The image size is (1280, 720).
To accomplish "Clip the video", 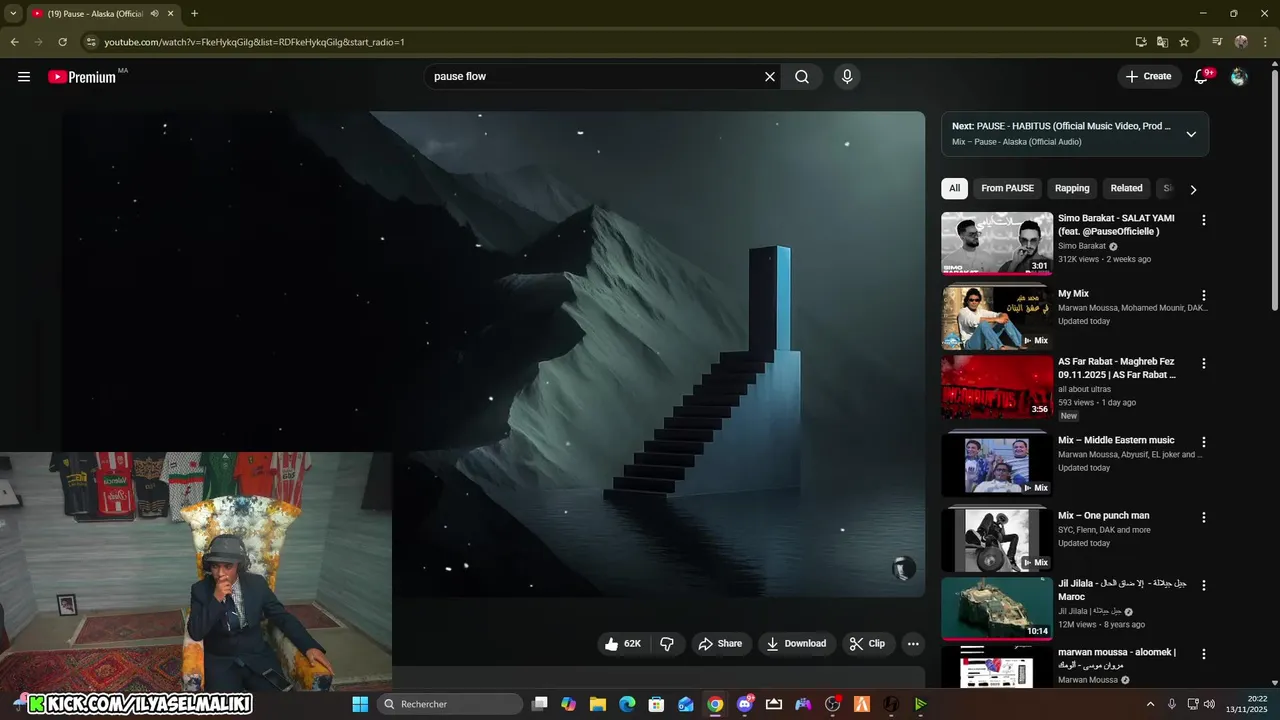I will pos(867,644).
